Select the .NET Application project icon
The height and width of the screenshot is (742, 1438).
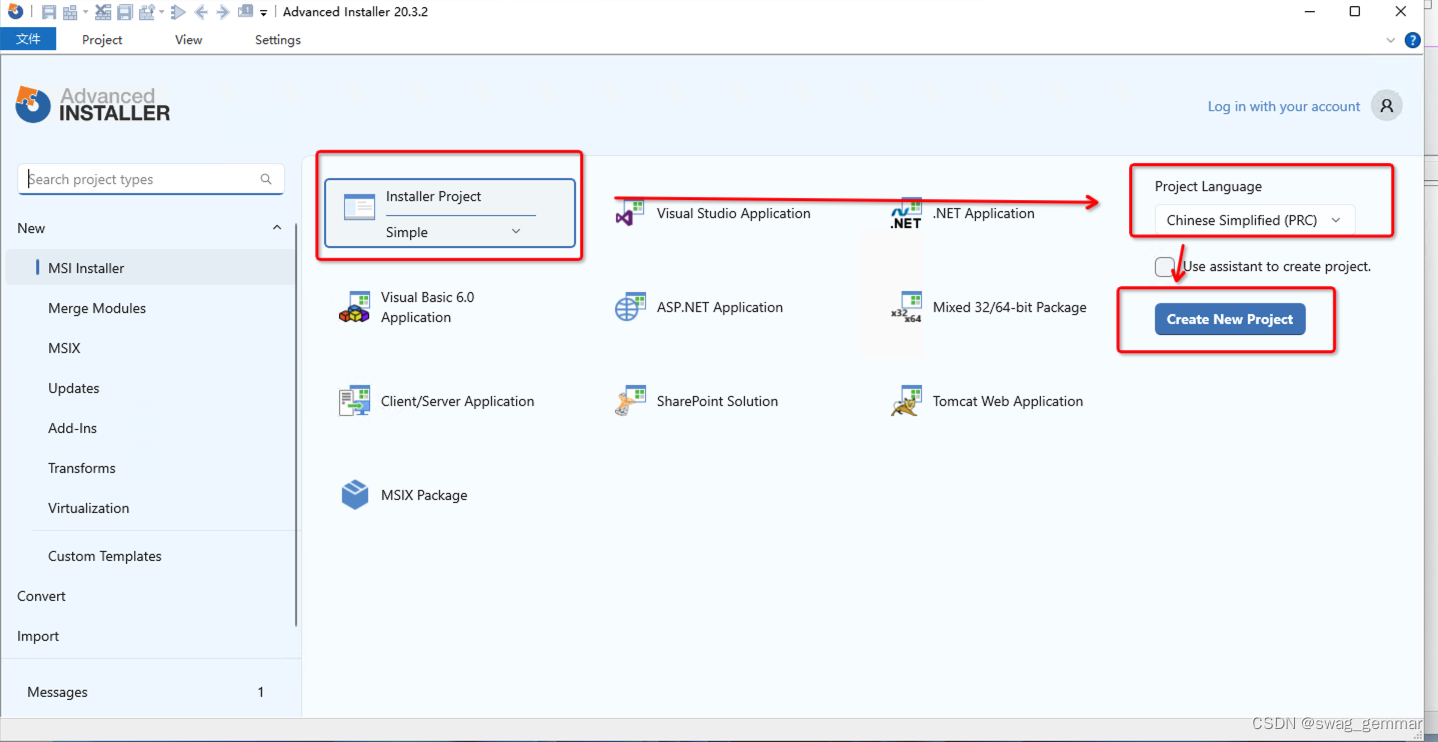pos(906,211)
